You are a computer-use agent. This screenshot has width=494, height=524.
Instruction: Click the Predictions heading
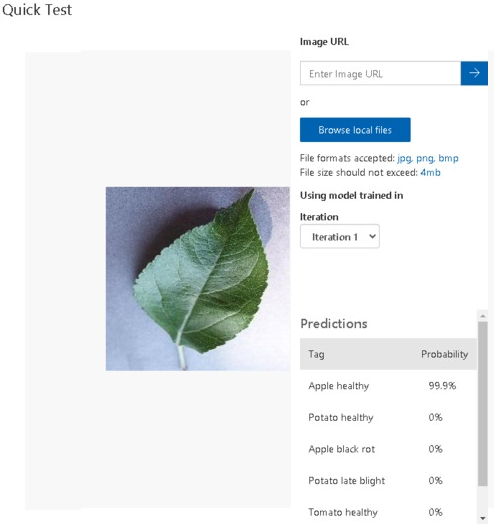click(334, 323)
